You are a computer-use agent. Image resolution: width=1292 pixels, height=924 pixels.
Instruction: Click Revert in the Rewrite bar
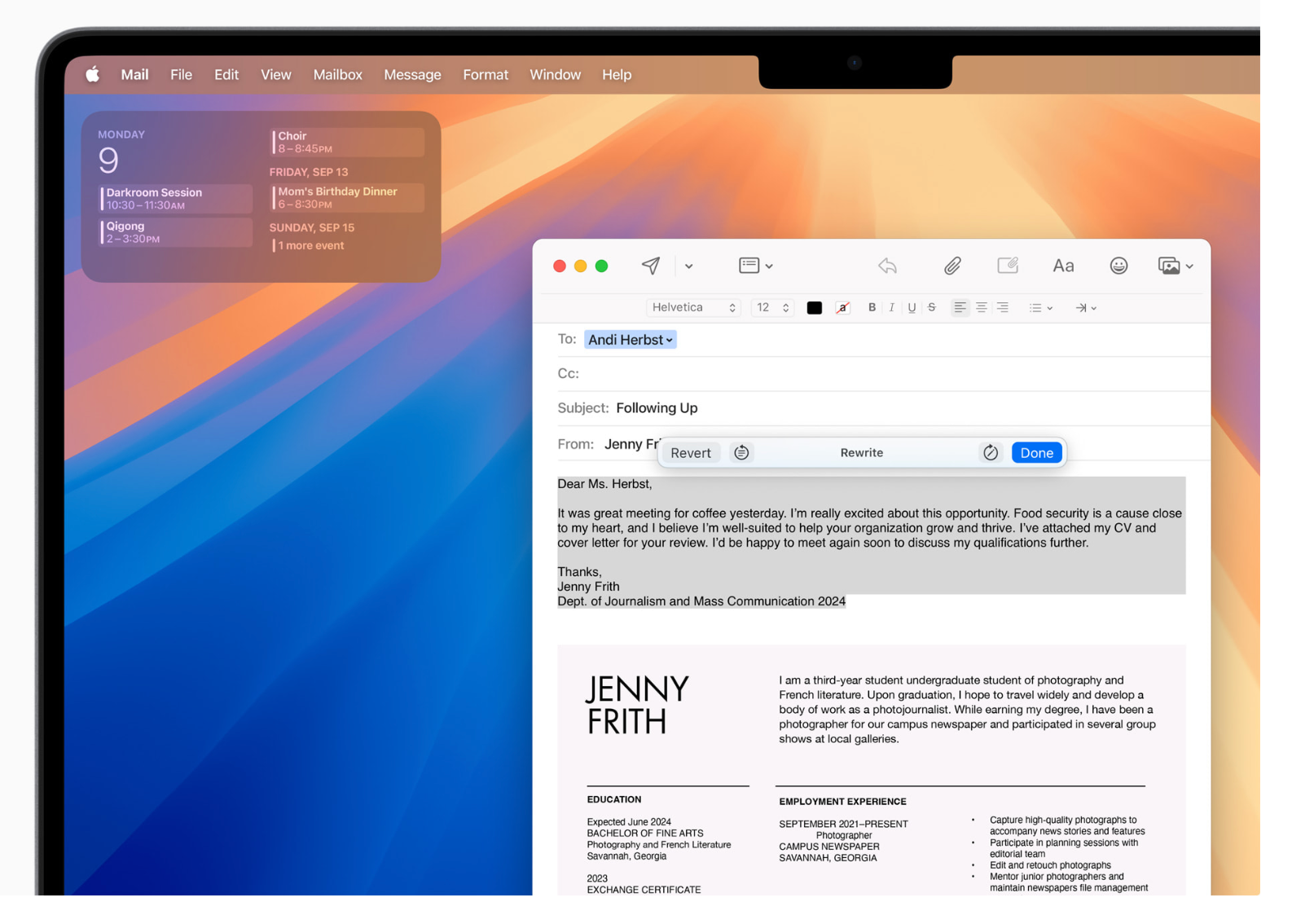tap(691, 452)
